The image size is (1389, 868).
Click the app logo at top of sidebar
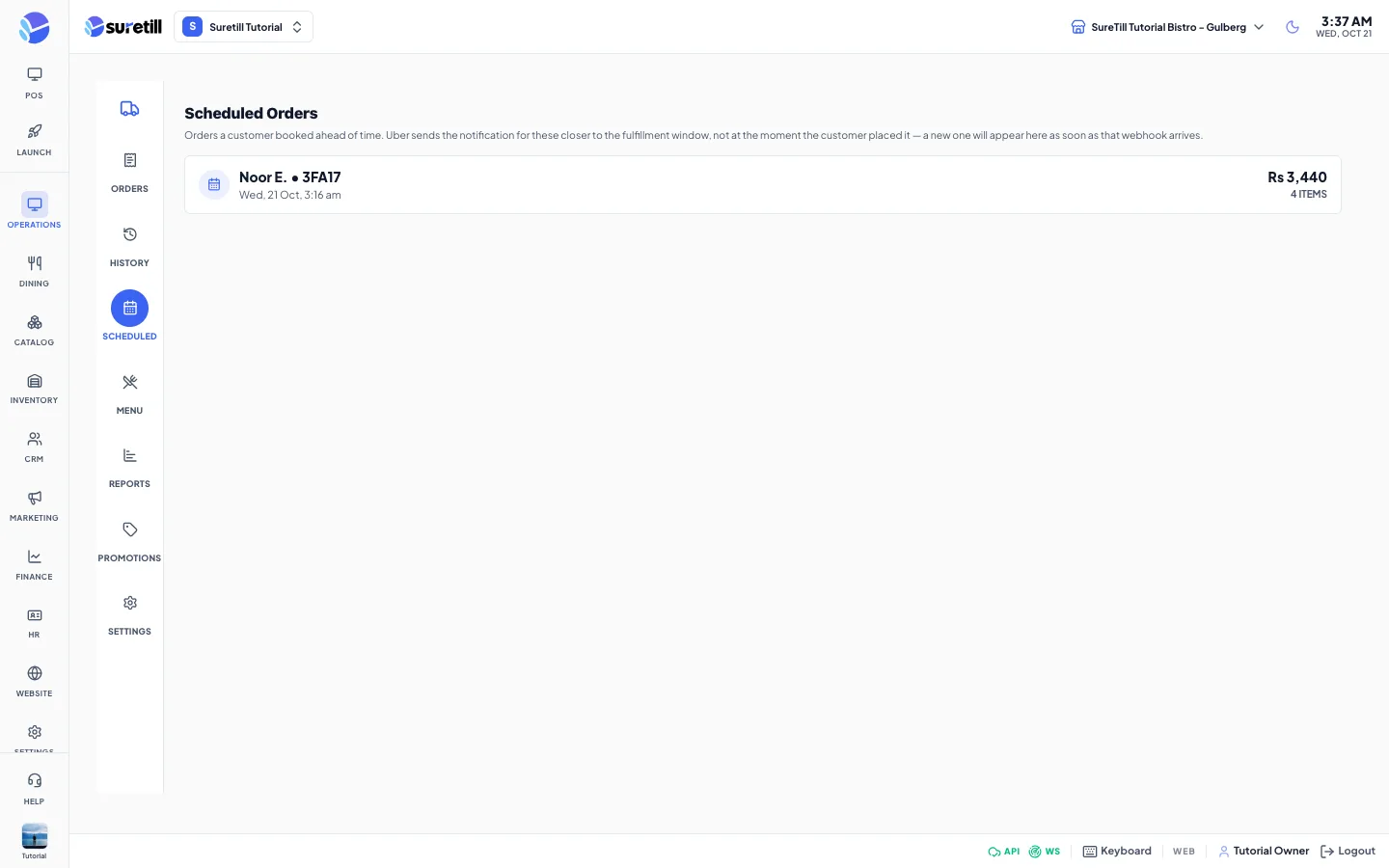(34, 27)
